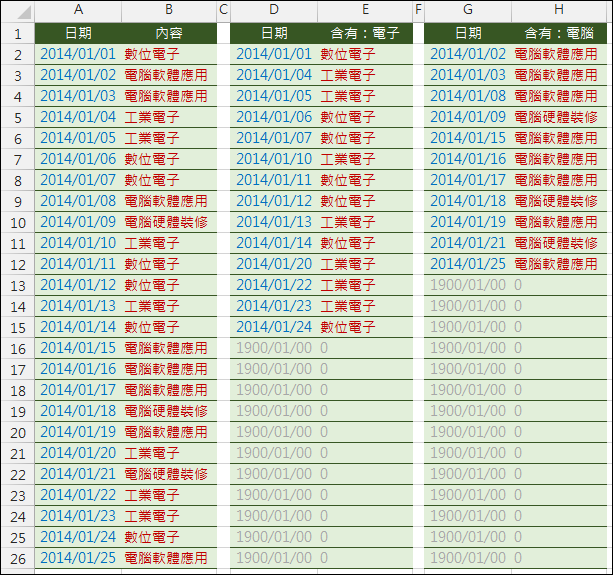The width and height of the screenshot is (613, 575).
Task: Select cell B25 數位電子
Action: (x=169, y=537)
